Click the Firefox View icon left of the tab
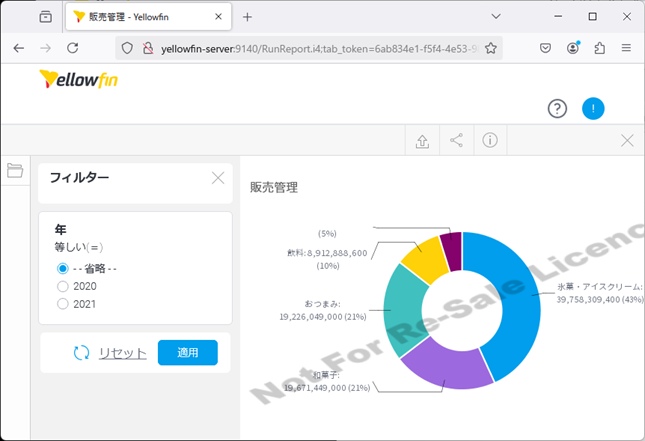 [46, 17]
